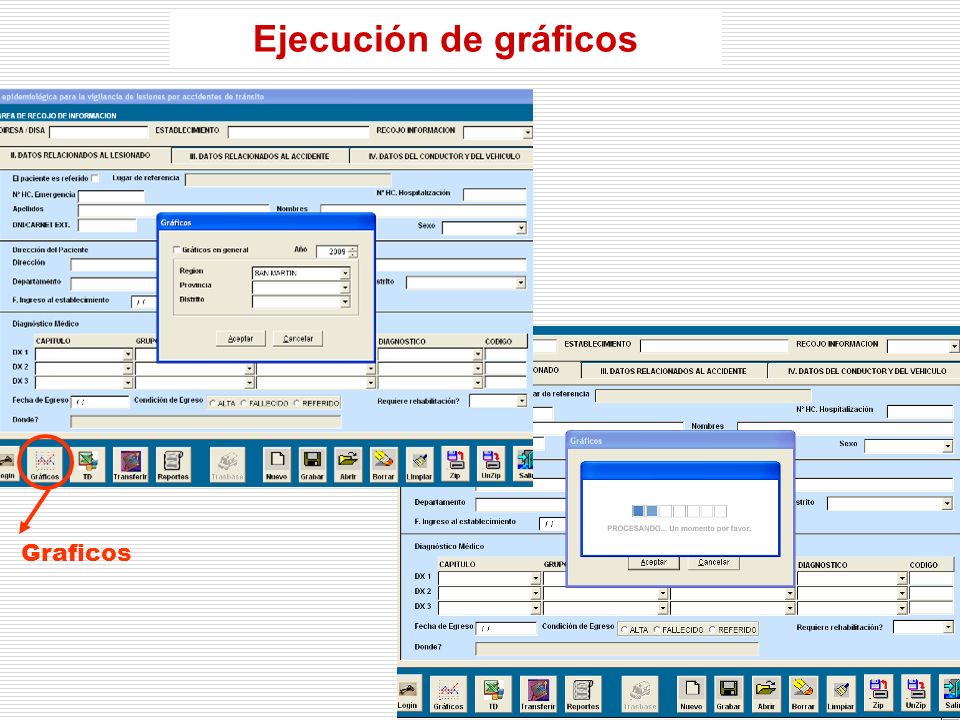This screenshot has height=720, width=960.
Task: Enable 'Gráficos en general' checkbox
Action: [177, 250]
